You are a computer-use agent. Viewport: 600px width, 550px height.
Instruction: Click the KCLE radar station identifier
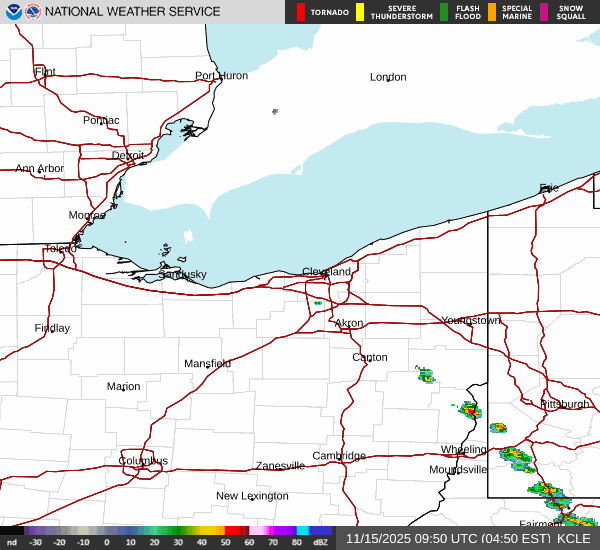point(573,538)
